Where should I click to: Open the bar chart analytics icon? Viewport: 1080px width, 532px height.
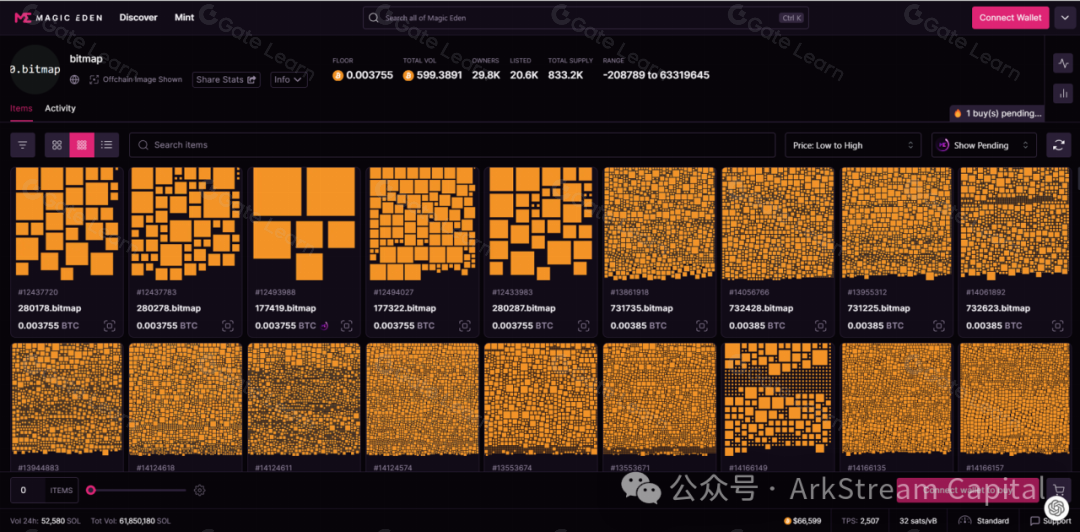click(x=1062, y=93)
